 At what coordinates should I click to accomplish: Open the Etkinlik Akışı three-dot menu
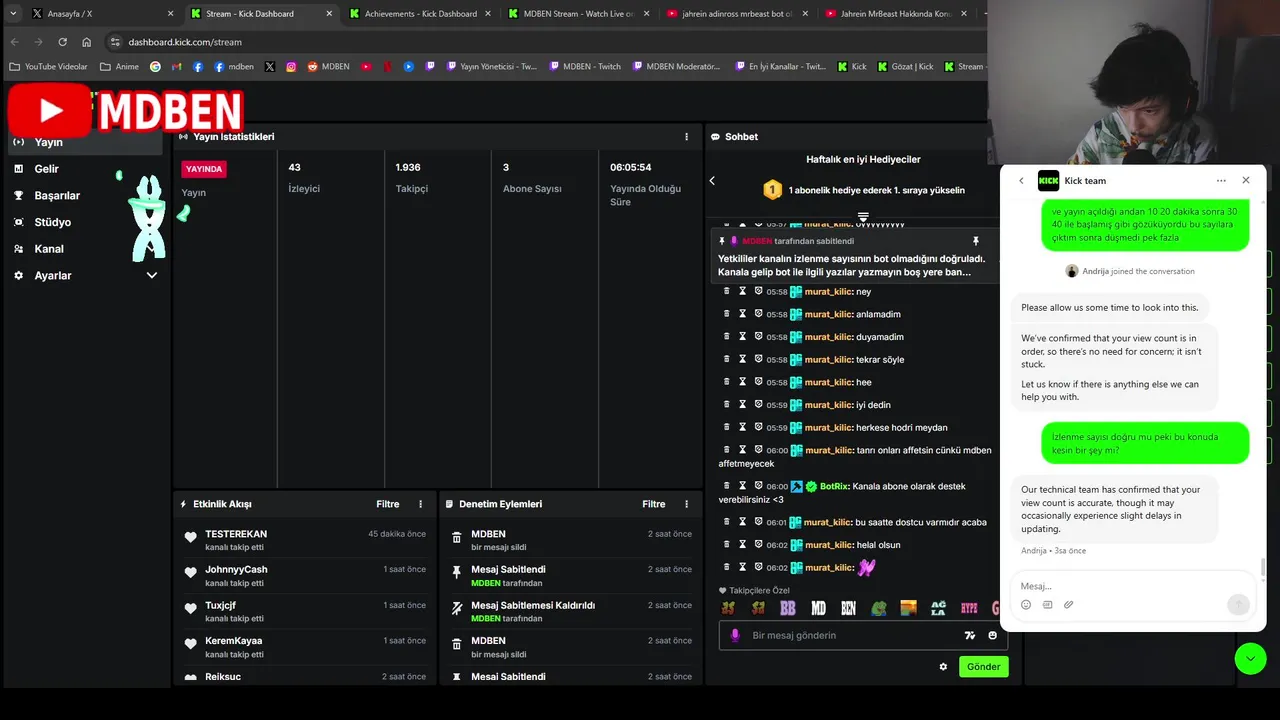tap(420, 504)
